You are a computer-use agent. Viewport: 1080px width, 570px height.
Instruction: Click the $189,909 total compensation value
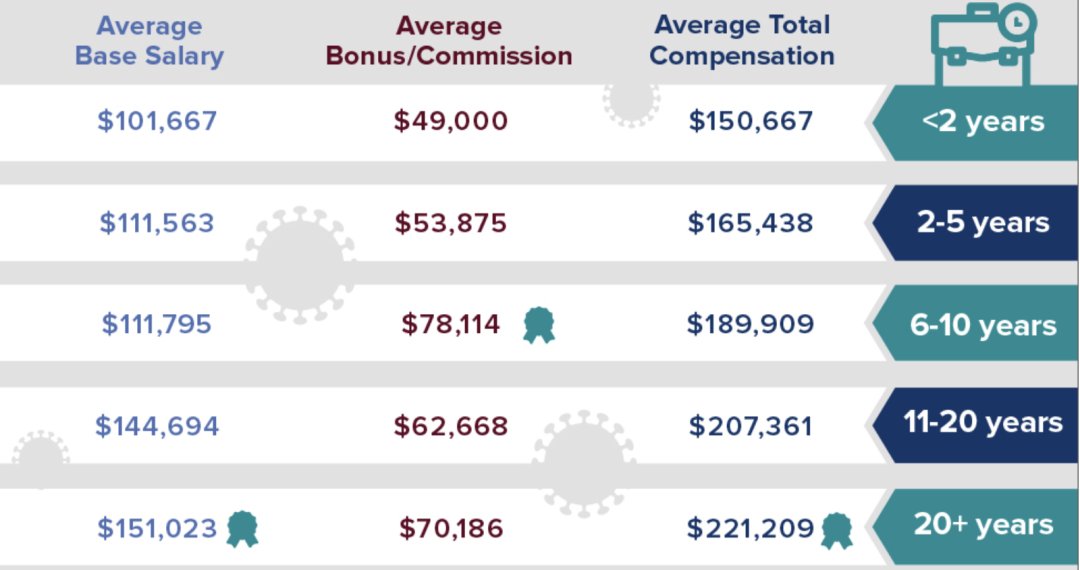pos(750,324)
